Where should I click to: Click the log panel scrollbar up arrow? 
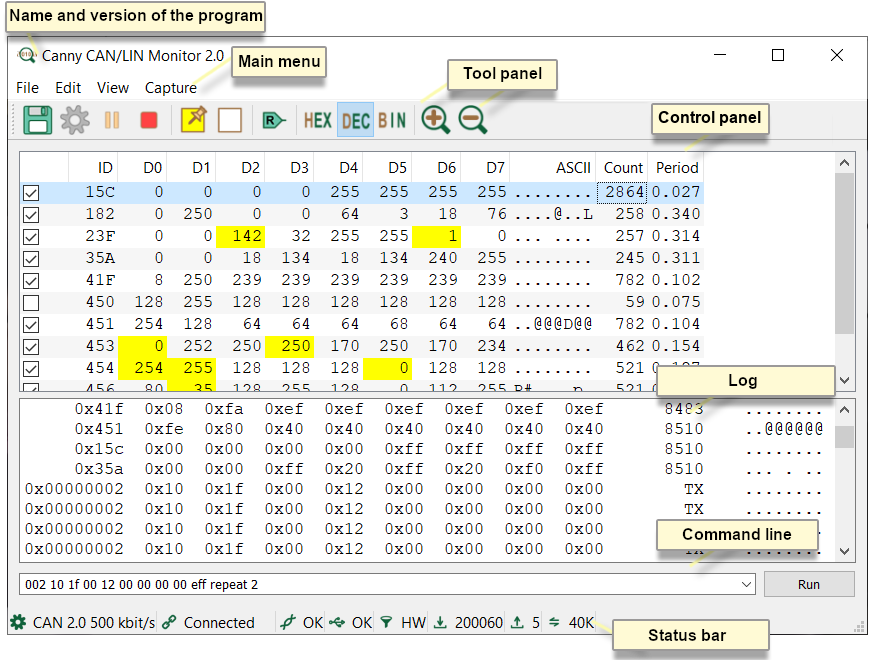point(845,410)
